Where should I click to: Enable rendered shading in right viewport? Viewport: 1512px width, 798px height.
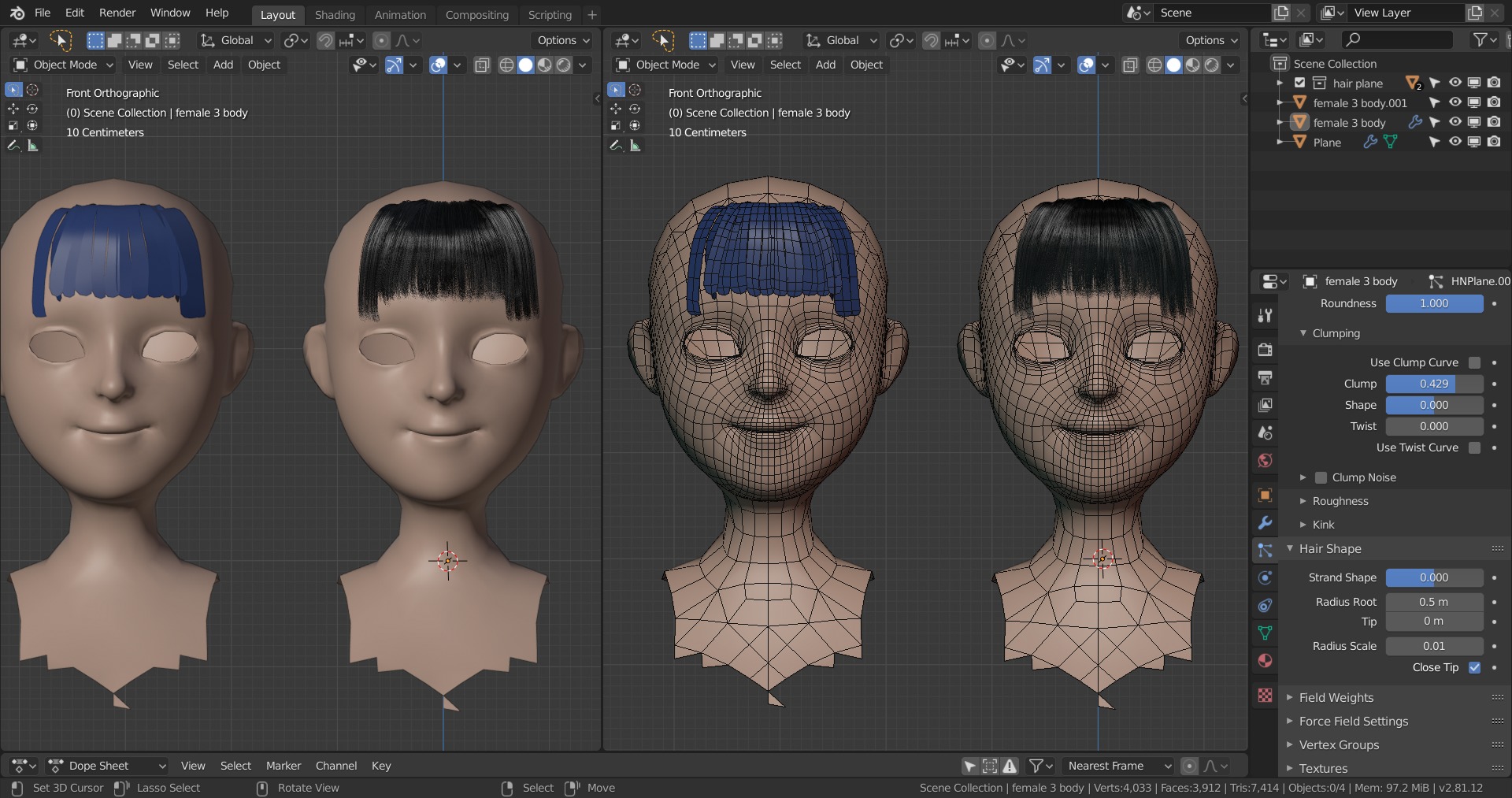pyautogui.click(x=1211, y=65)
